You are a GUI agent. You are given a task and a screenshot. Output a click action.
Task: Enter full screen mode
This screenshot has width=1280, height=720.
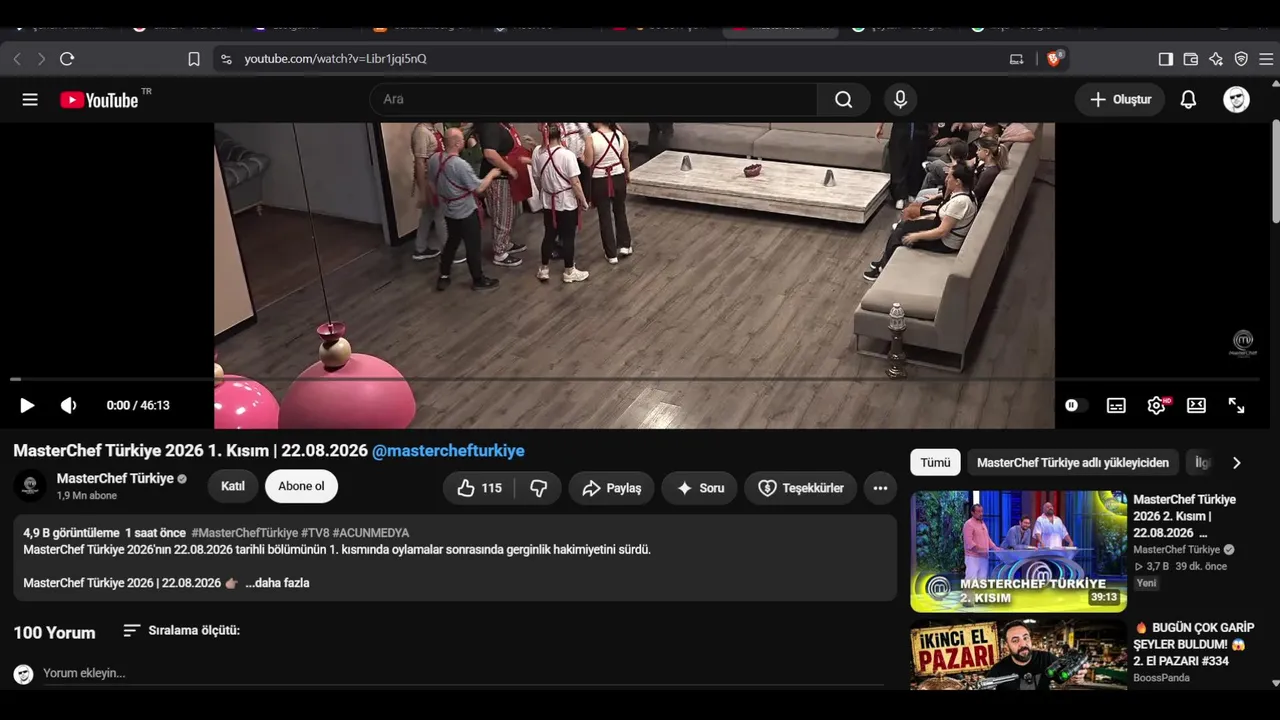click(x=1237, y=405)
